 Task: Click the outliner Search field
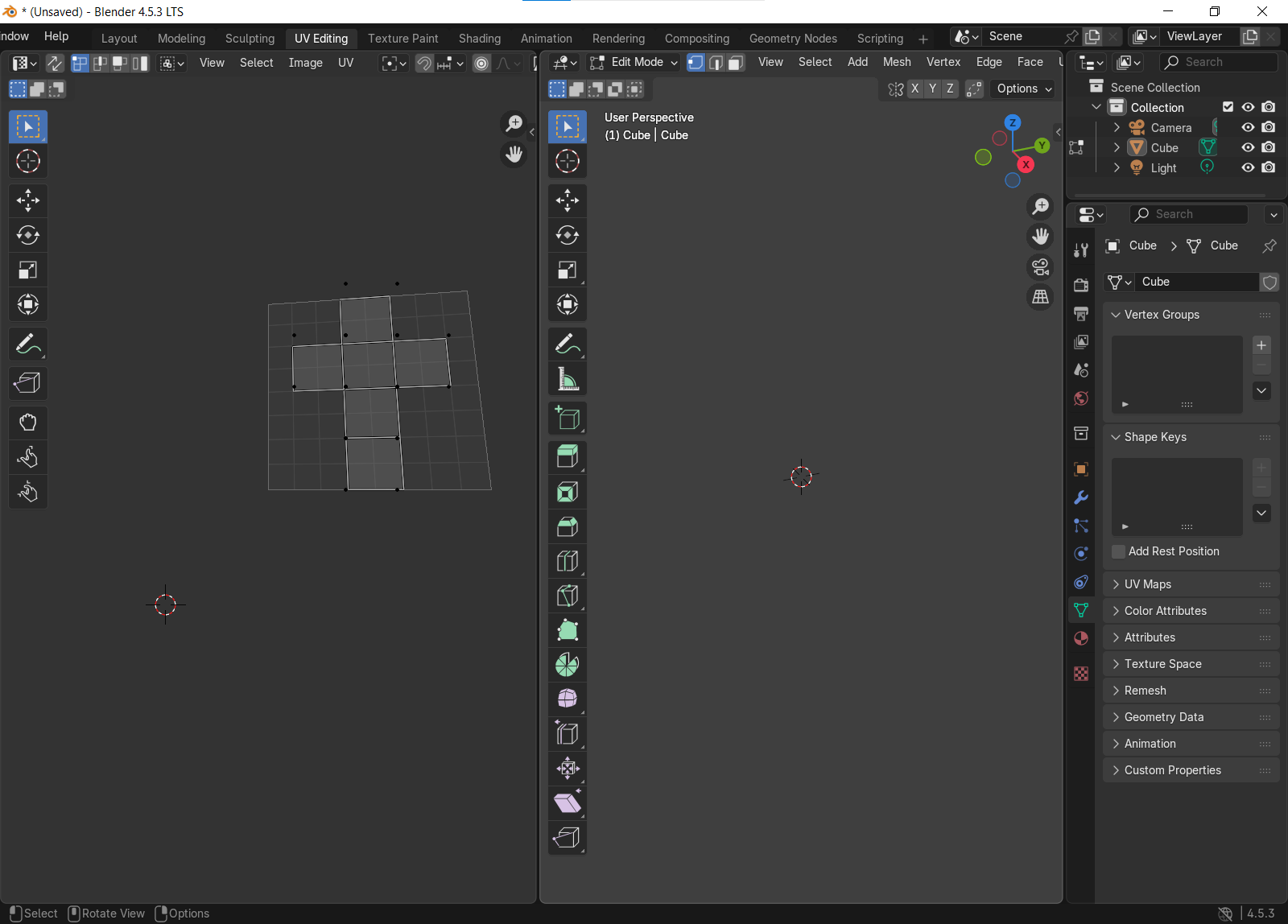(x=1219, y=62)
